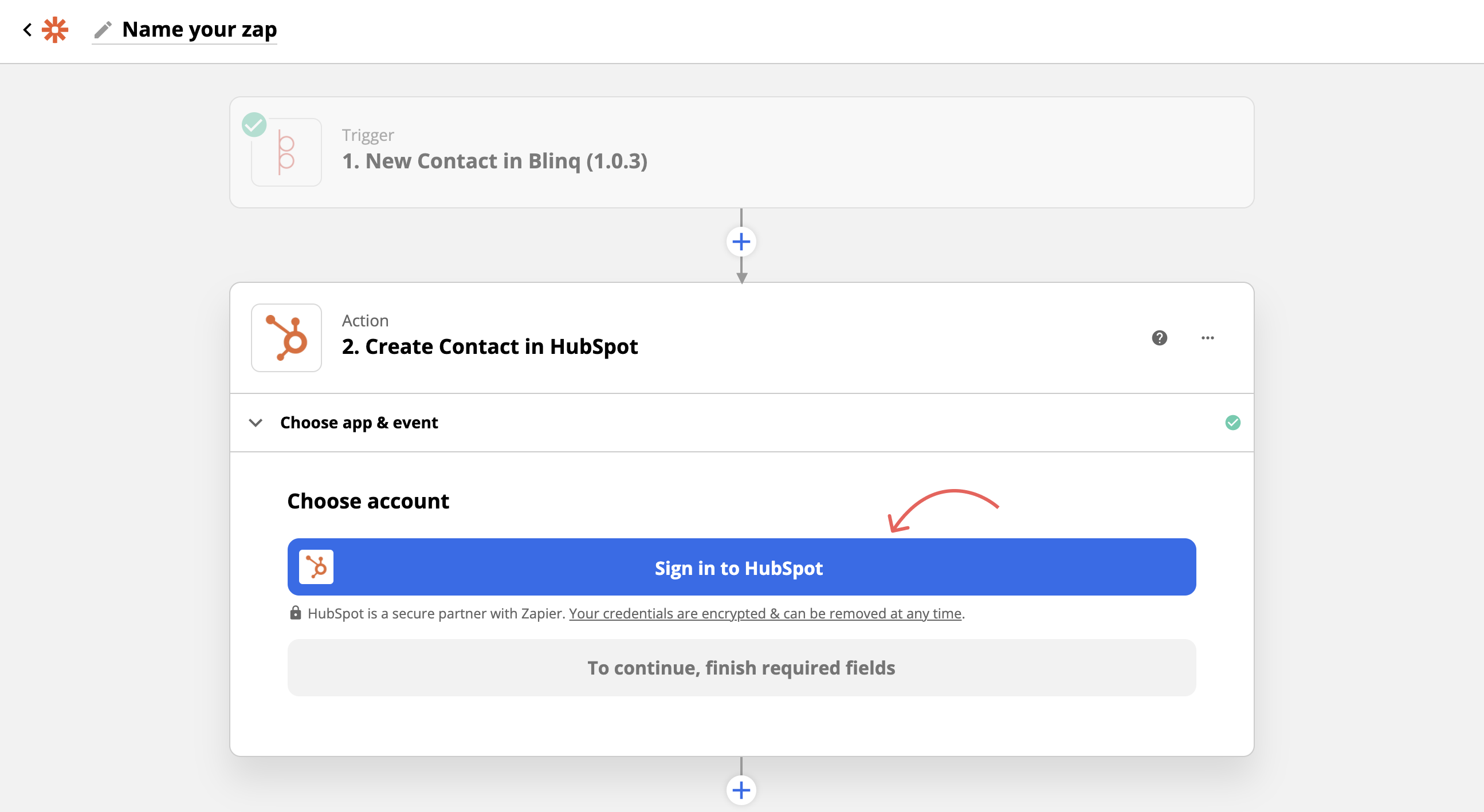Select the '2. Create Contact in HubSpot' title
This screenshot has width=1484, height=812.
click(x=490, y=346)
